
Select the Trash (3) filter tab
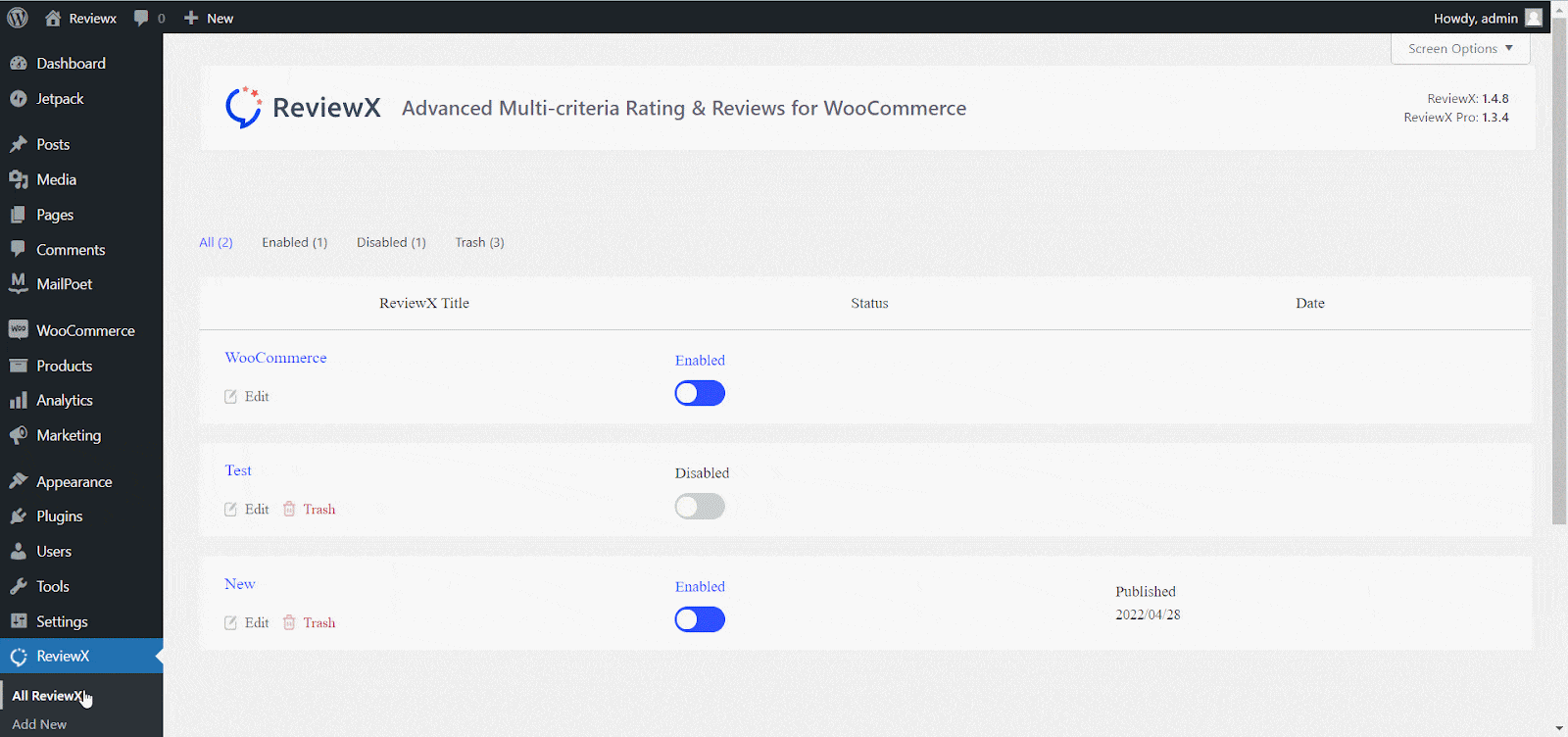click(x=479, y=242)
